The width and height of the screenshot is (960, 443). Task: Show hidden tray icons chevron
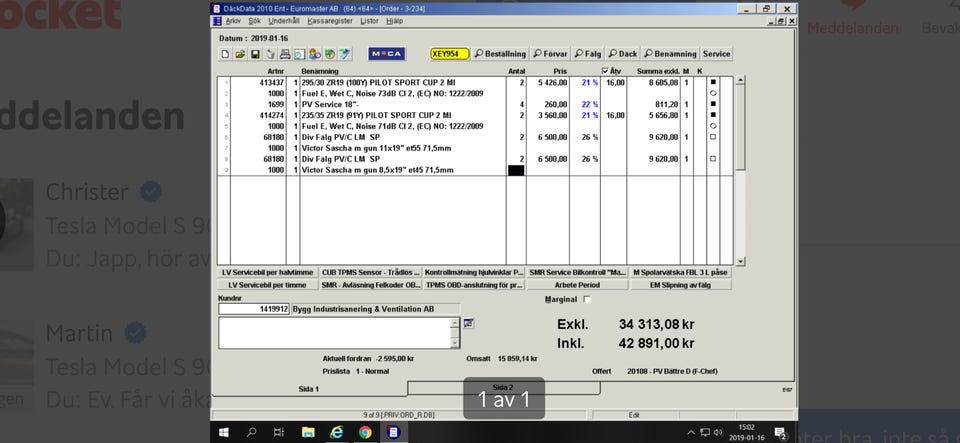[x=692, y=433]
